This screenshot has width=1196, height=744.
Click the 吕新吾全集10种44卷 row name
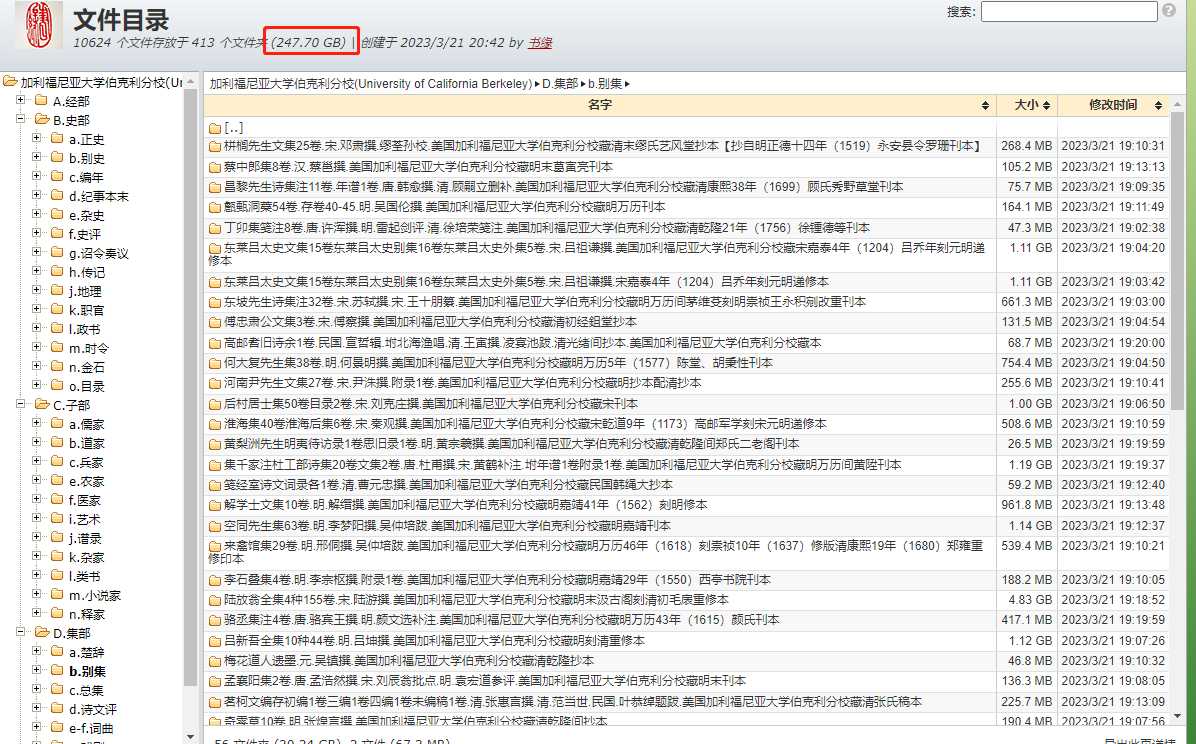pos(434,641)
